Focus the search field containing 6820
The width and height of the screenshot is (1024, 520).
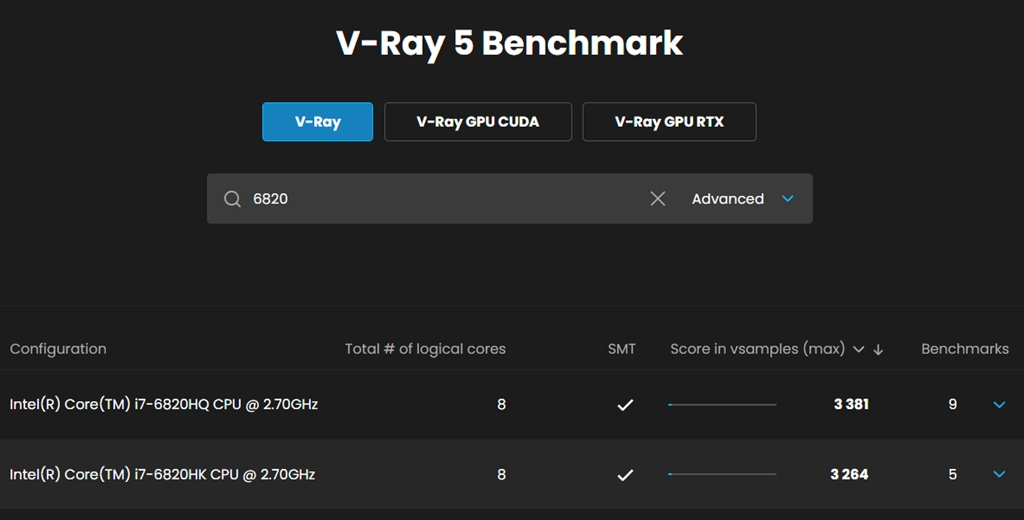pyautogui.click(x=440, y=199)
